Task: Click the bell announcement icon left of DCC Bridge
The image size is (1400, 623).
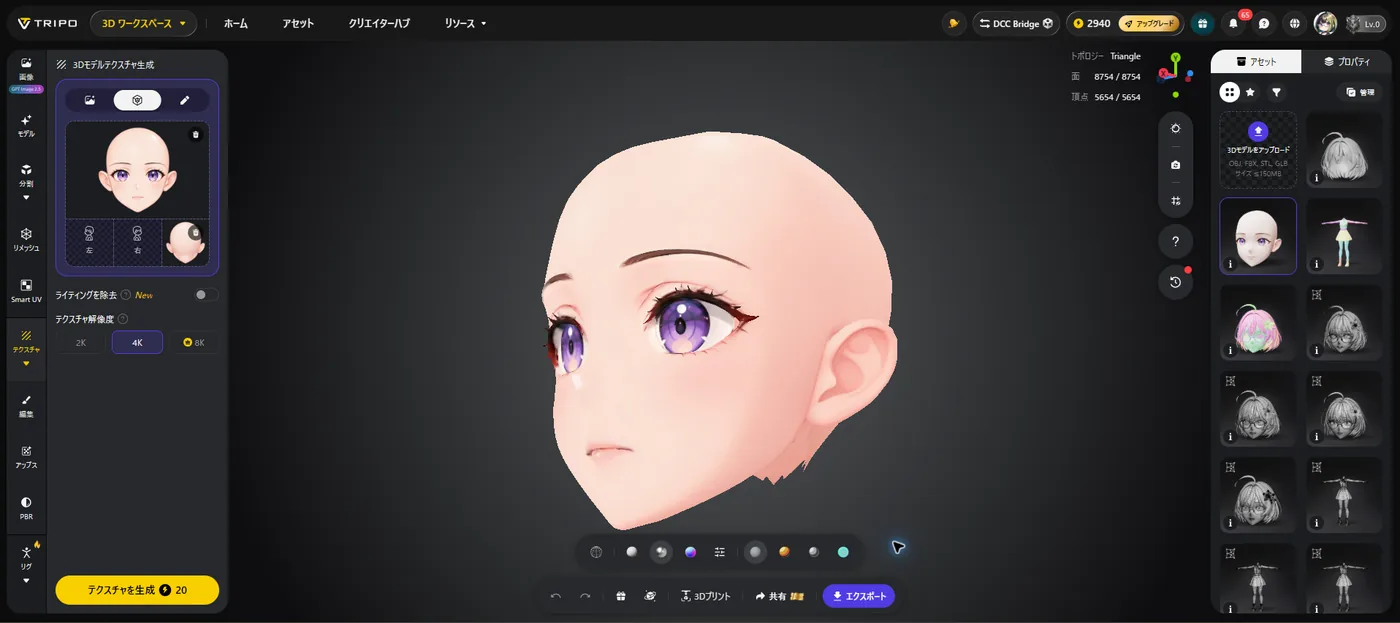Action: point(954,23)
